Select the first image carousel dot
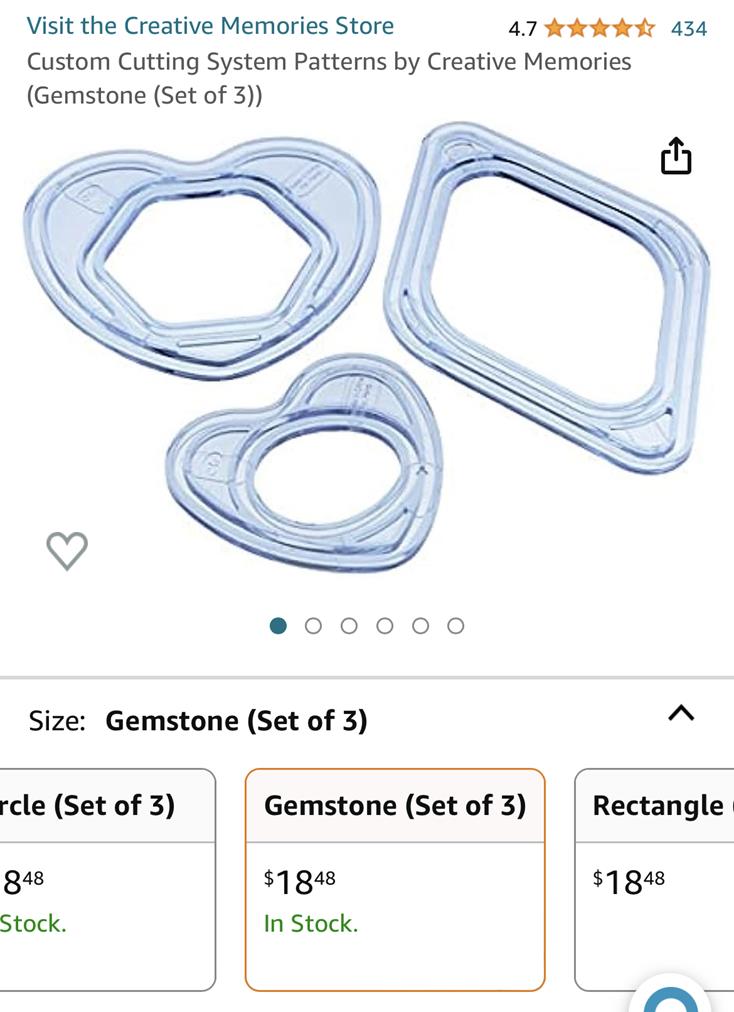 (279, 626)
